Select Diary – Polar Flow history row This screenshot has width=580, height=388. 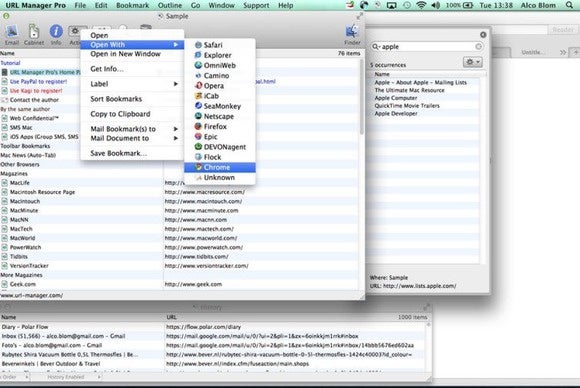coord(213,327)
